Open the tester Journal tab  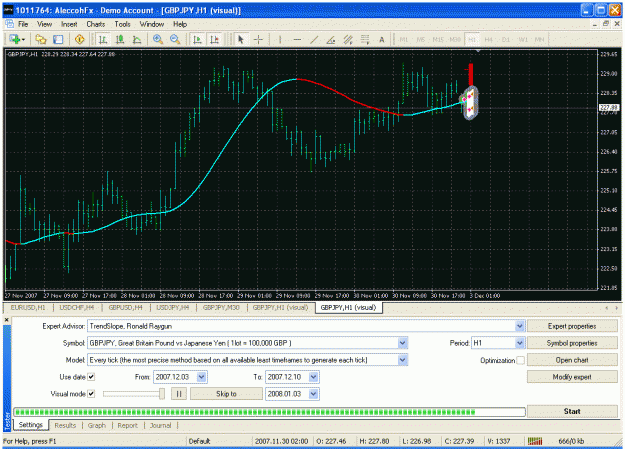click(160, 425)
